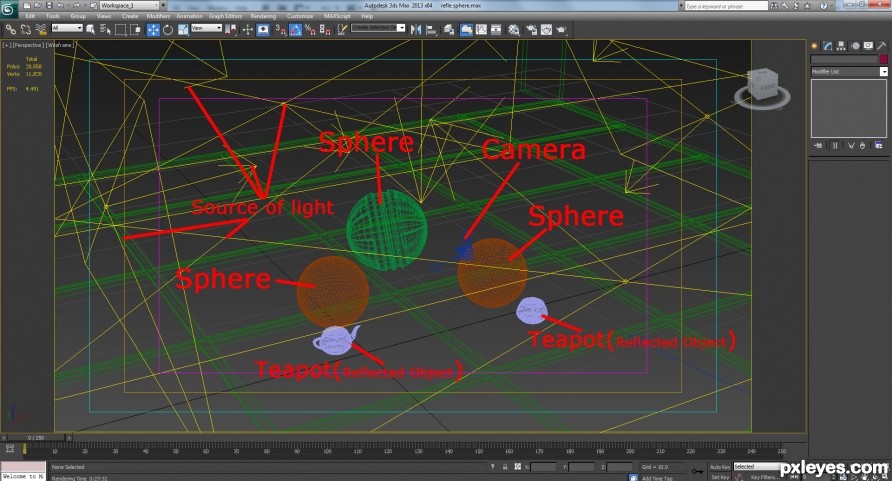Open the Group menu

pyautogui.click(x=78, y=16)
